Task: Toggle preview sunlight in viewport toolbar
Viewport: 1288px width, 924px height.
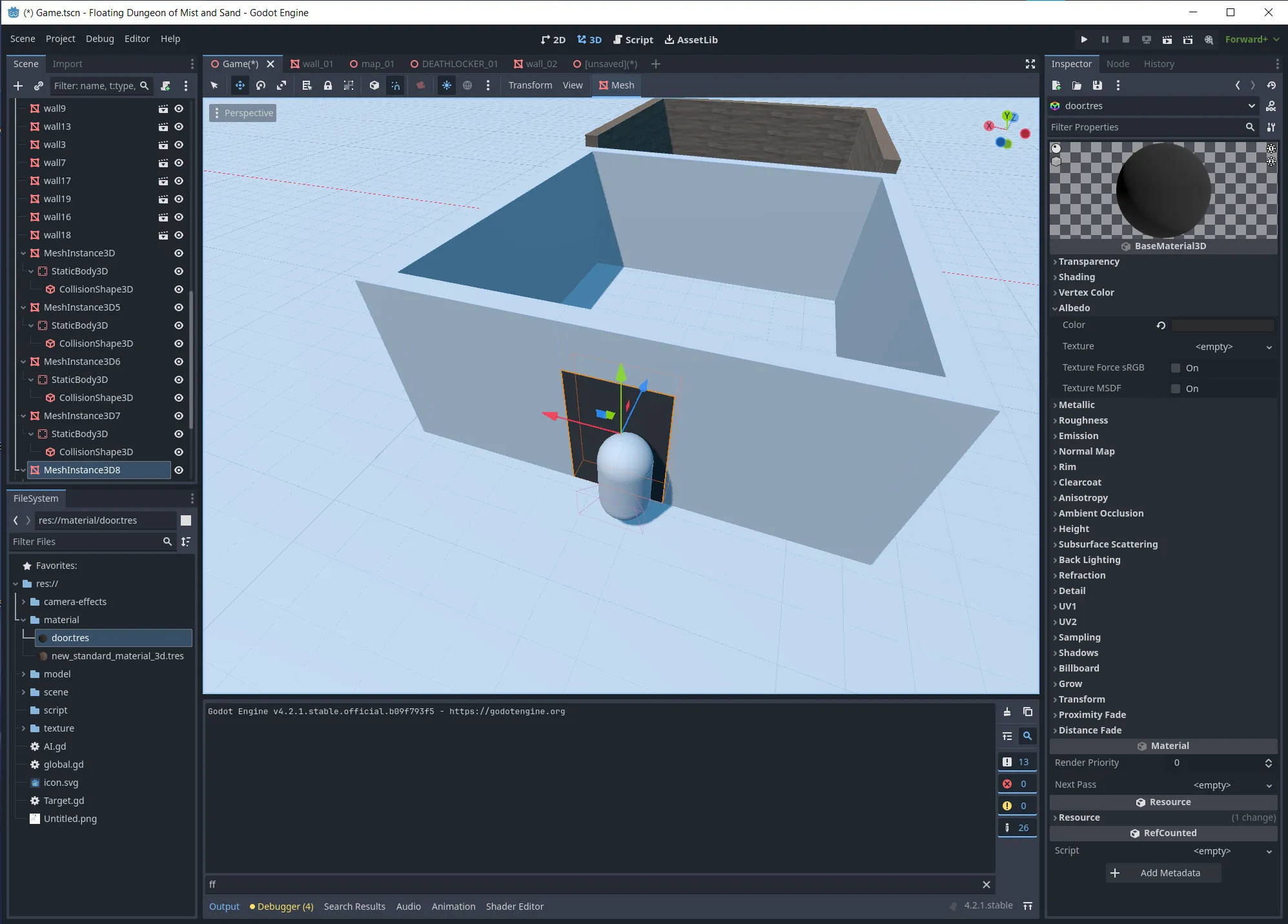Action: coord(447,85)
